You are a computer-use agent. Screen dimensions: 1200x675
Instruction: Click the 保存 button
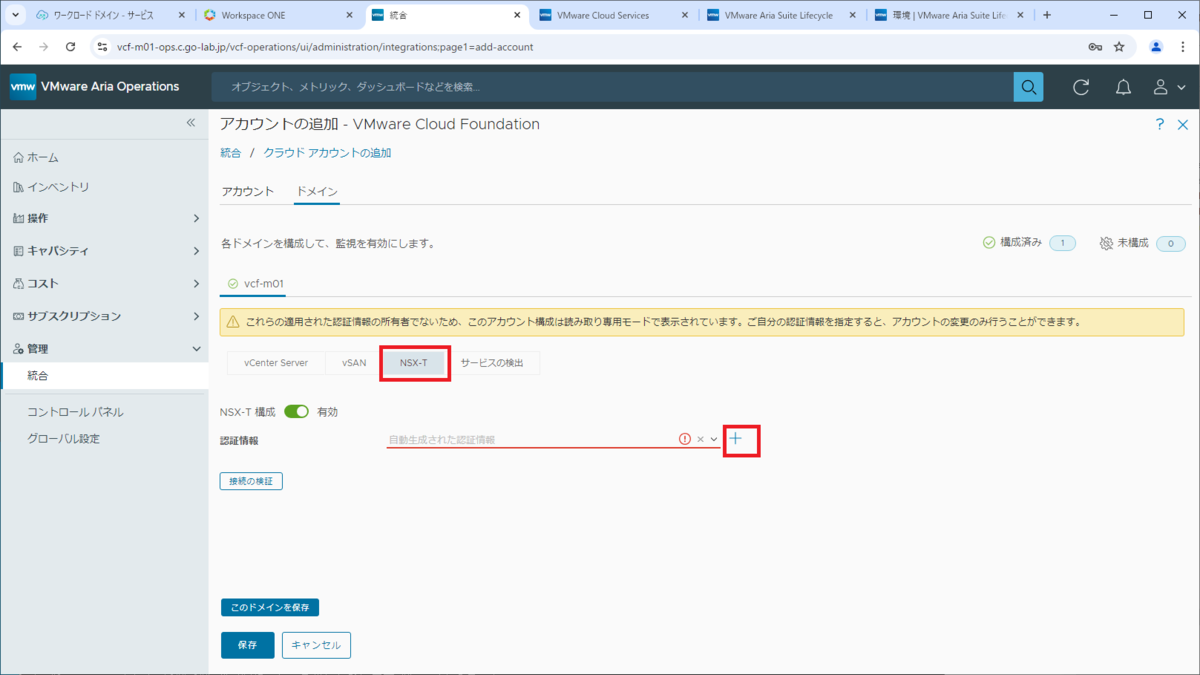click(x=247, y=645)
